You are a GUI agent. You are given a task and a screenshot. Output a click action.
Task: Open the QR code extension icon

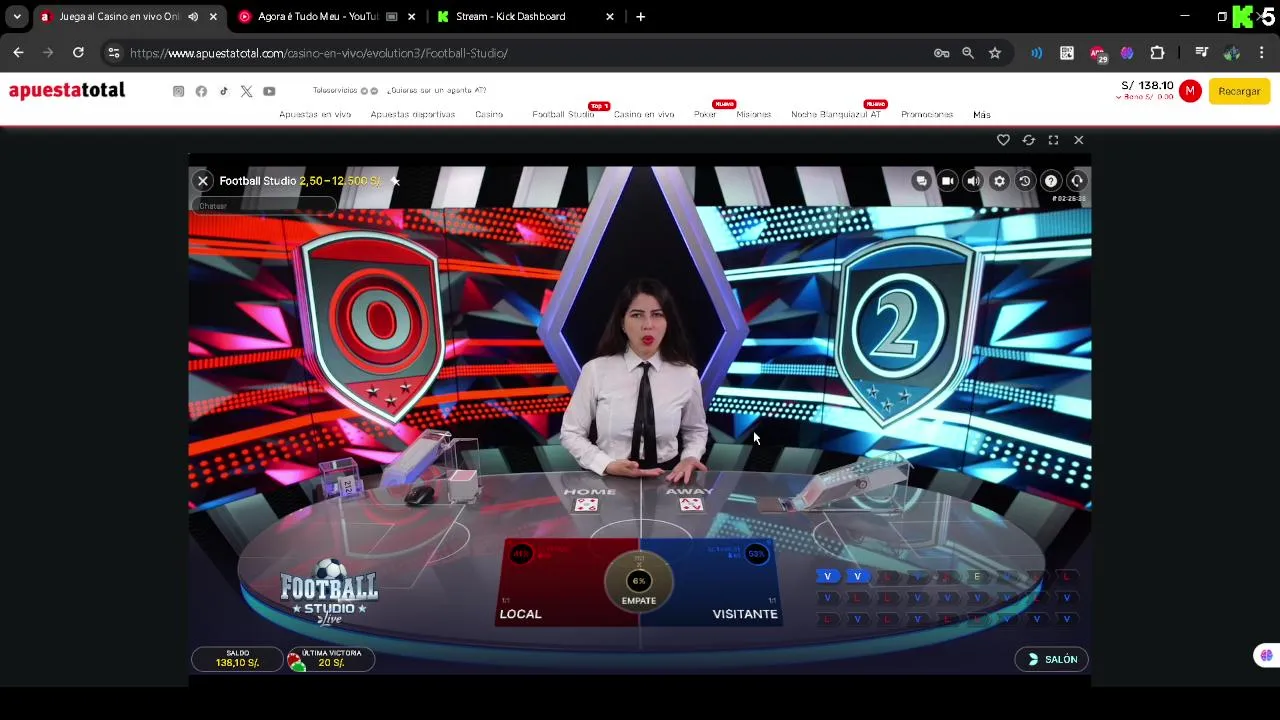click(x=1067, y=53)
